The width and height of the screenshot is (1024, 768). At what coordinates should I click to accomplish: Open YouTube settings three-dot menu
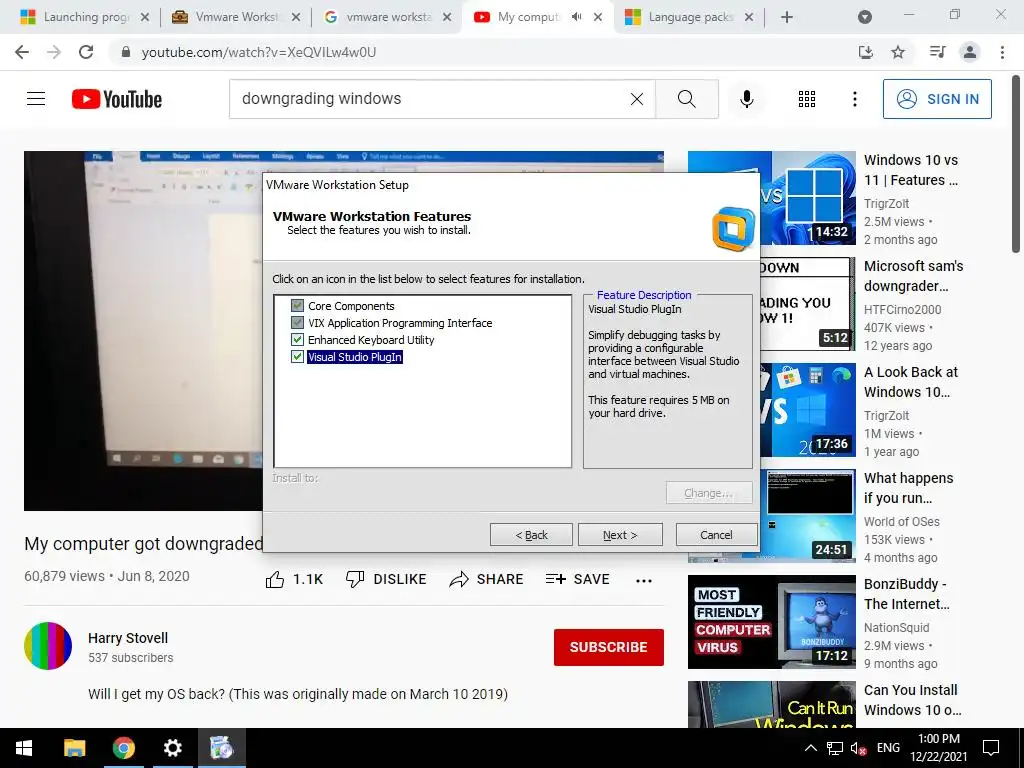854,99
